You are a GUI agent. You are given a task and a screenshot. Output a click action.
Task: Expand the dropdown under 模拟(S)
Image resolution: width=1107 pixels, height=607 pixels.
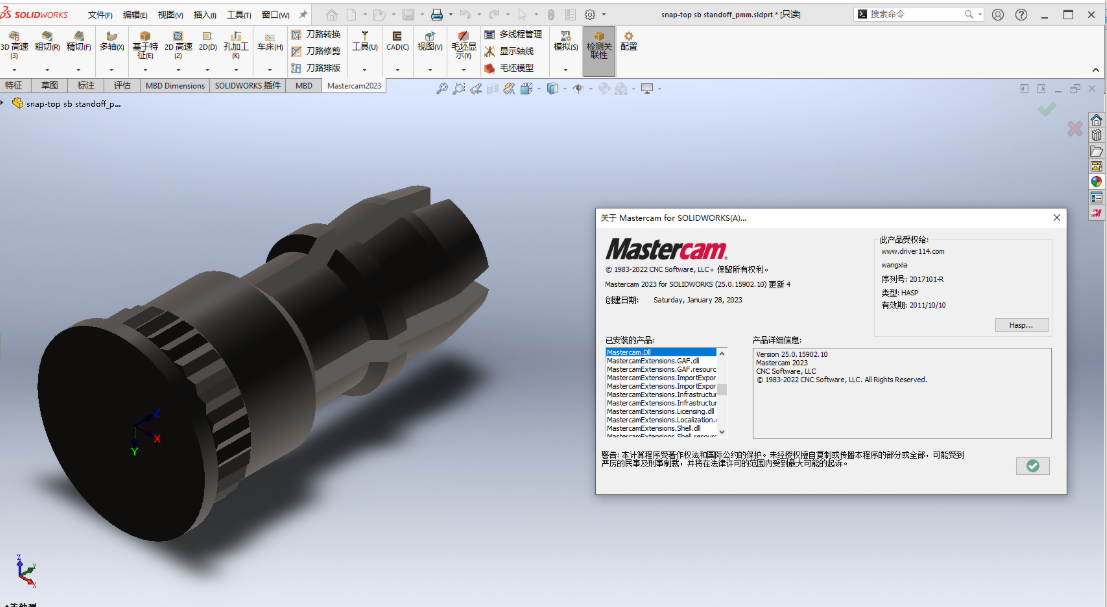566,70
